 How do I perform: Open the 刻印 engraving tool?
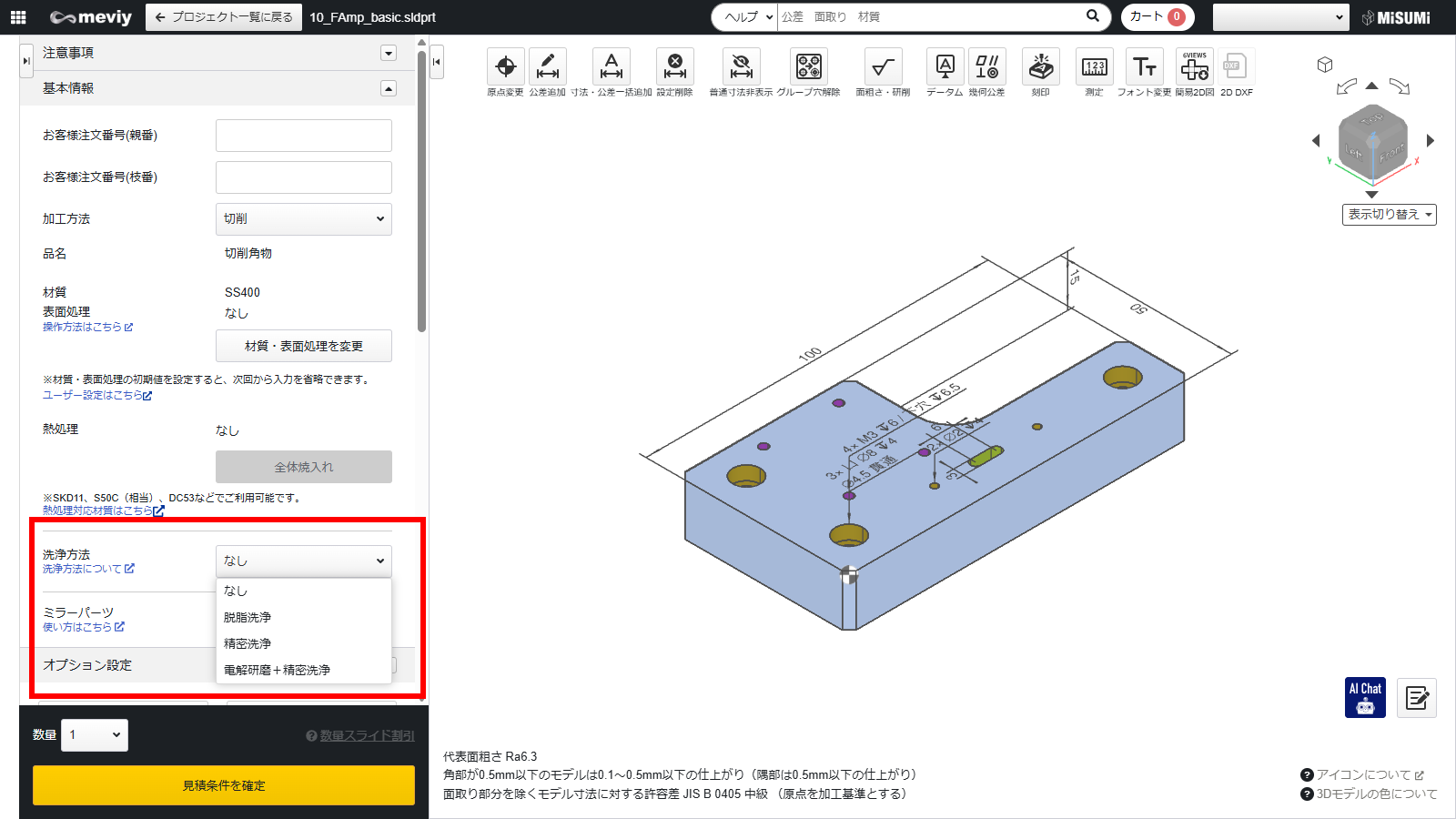[x=1040, y=67]
